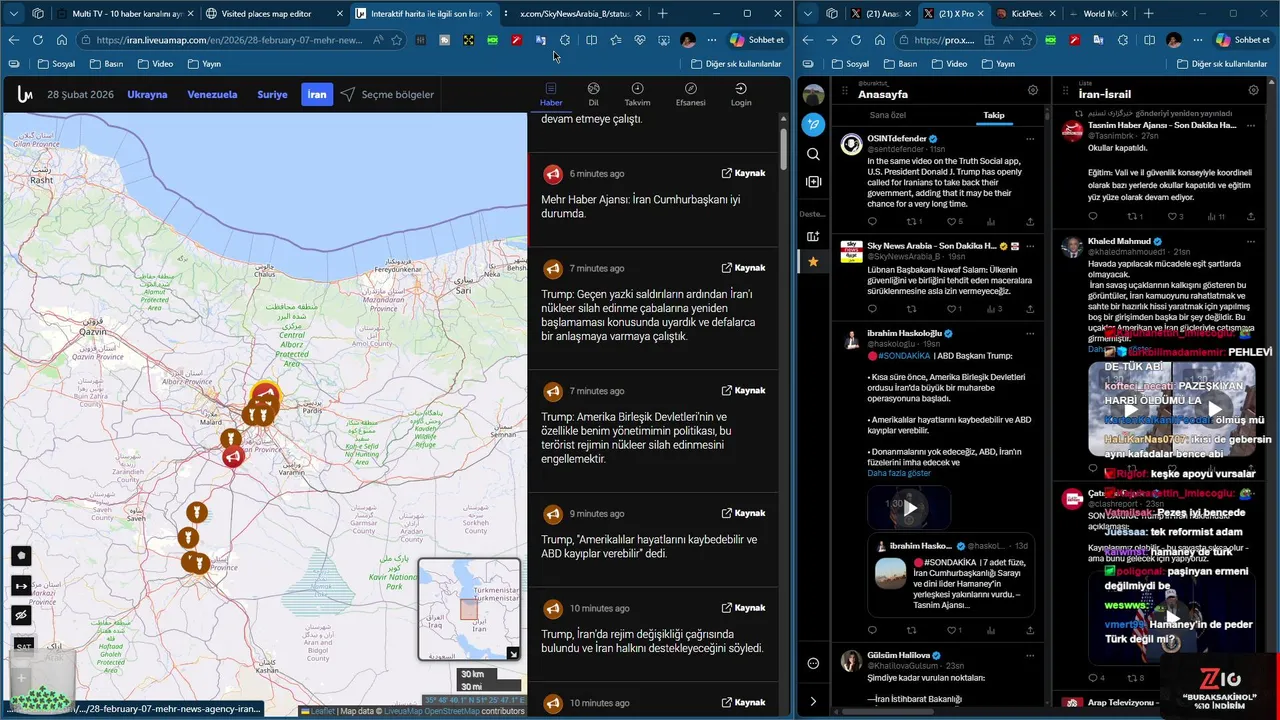Image resolution: width=1280 pixels, height=720 pixels.
Task: Open more options on Tasnim Haber Ajansı post
Action: tap(1250, 126)
